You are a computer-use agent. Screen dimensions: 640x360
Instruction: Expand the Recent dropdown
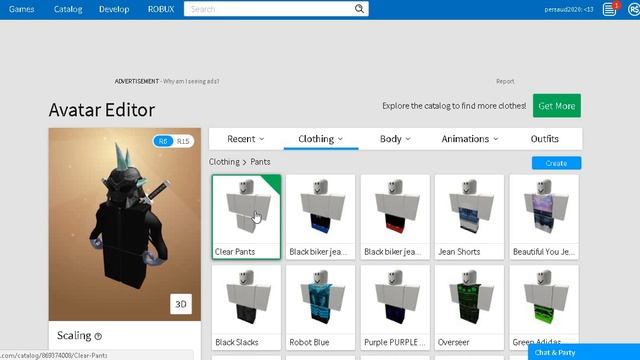[246, 139]
